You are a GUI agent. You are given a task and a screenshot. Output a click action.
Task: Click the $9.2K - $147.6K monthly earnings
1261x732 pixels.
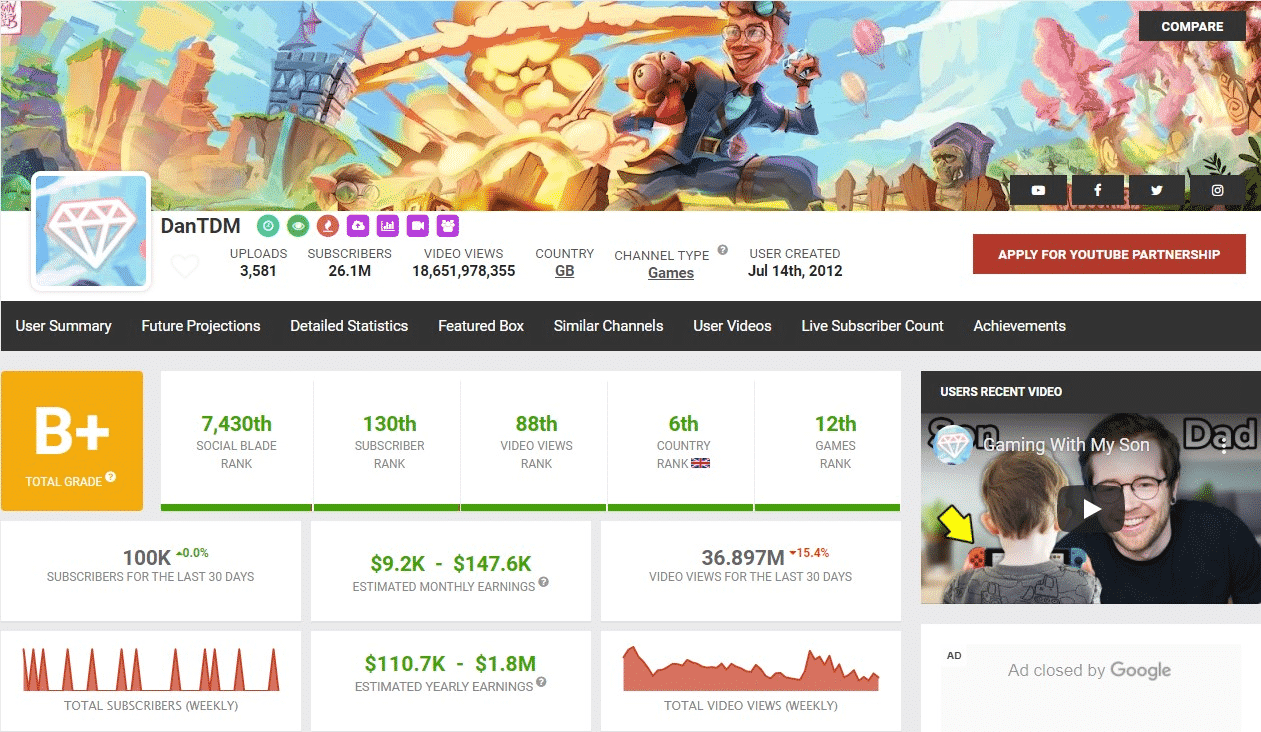(x=451, y=563)
